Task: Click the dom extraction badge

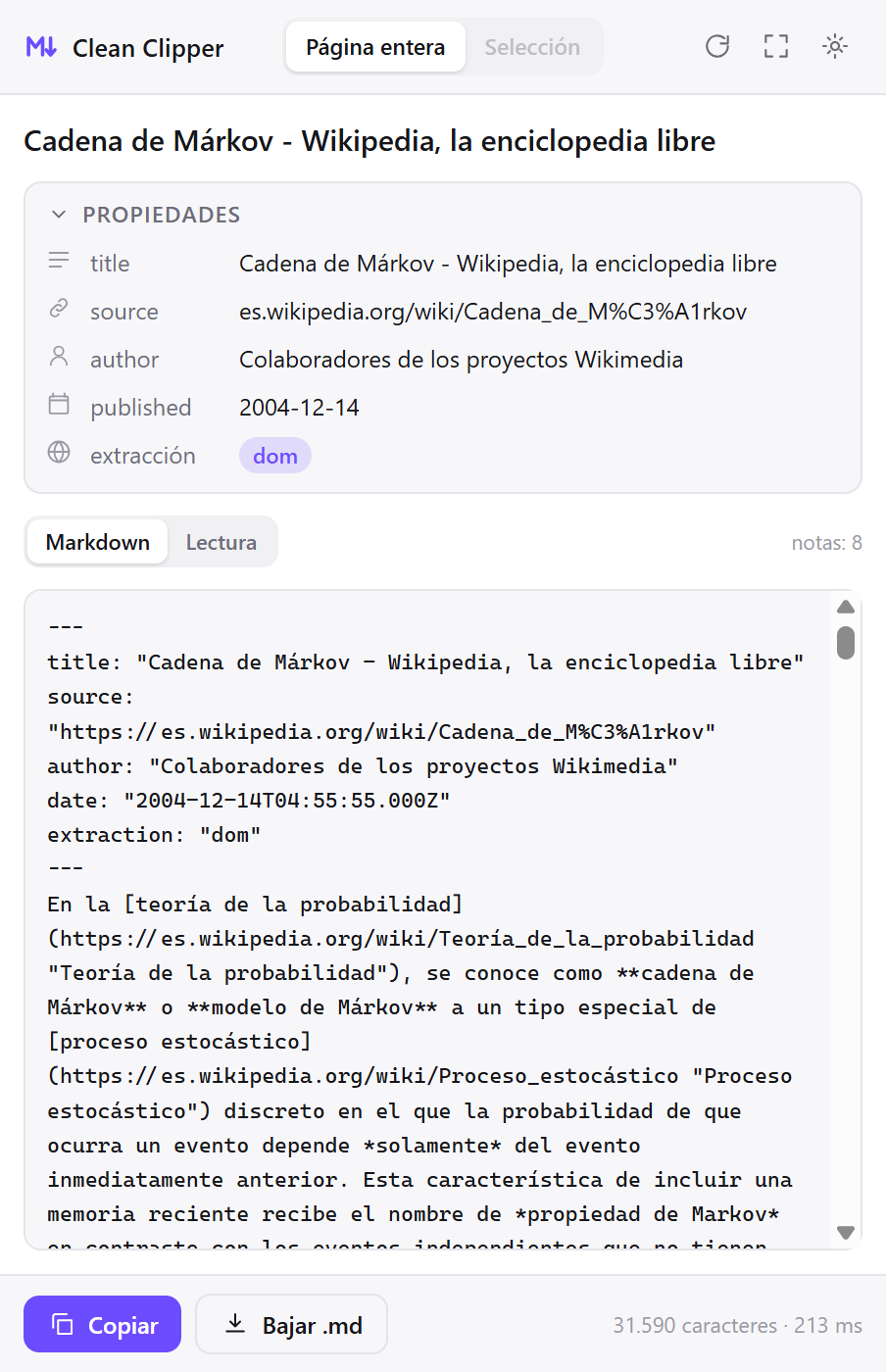Action: tap(275, 456)
